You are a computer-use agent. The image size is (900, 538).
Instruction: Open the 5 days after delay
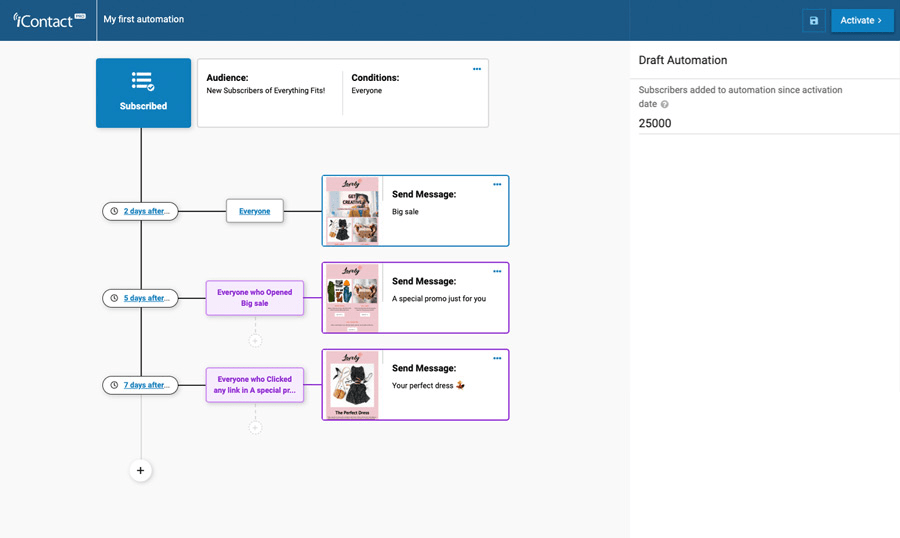point(140,298)
